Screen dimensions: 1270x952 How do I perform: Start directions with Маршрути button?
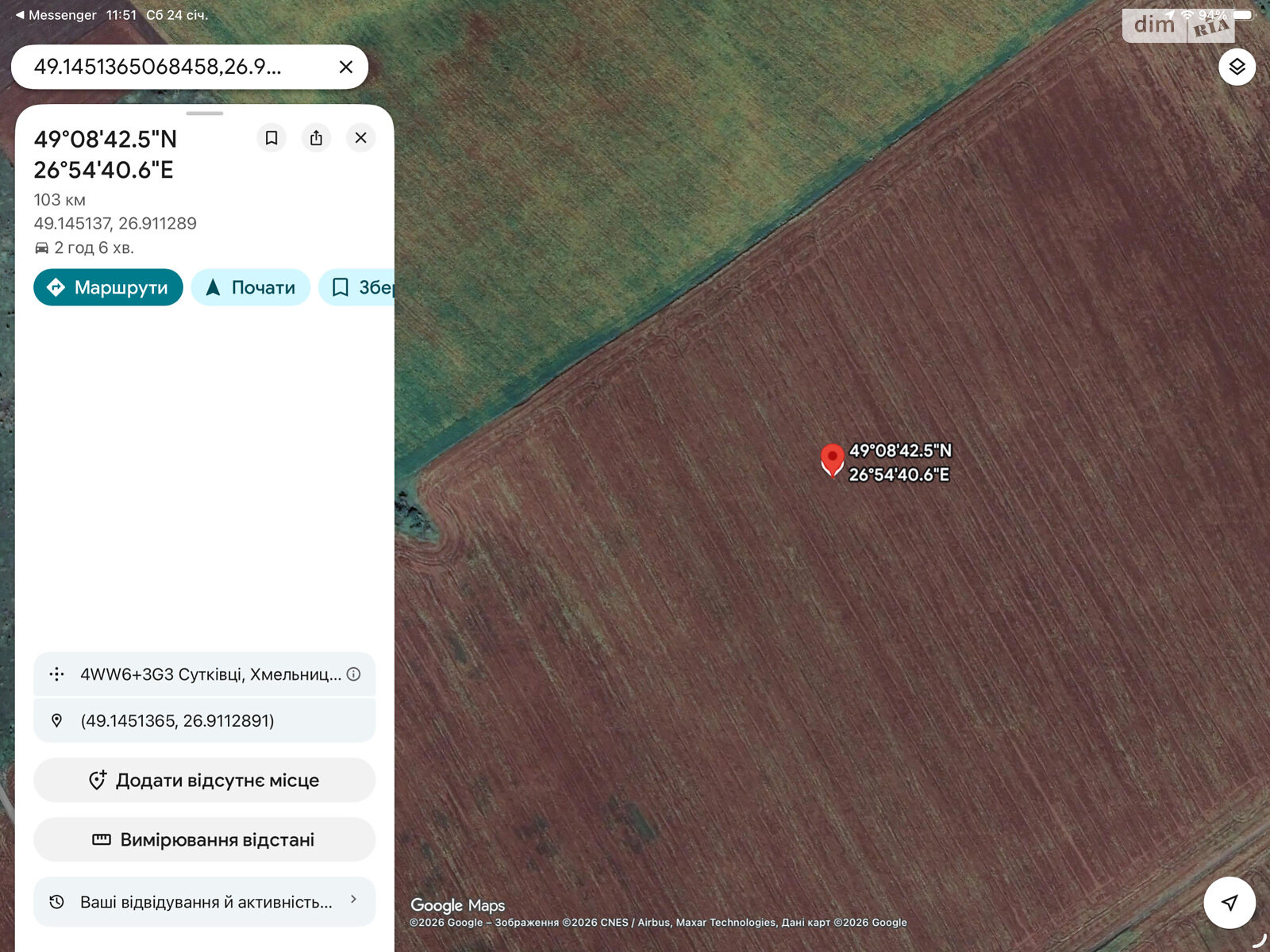(x=108, y=287)
